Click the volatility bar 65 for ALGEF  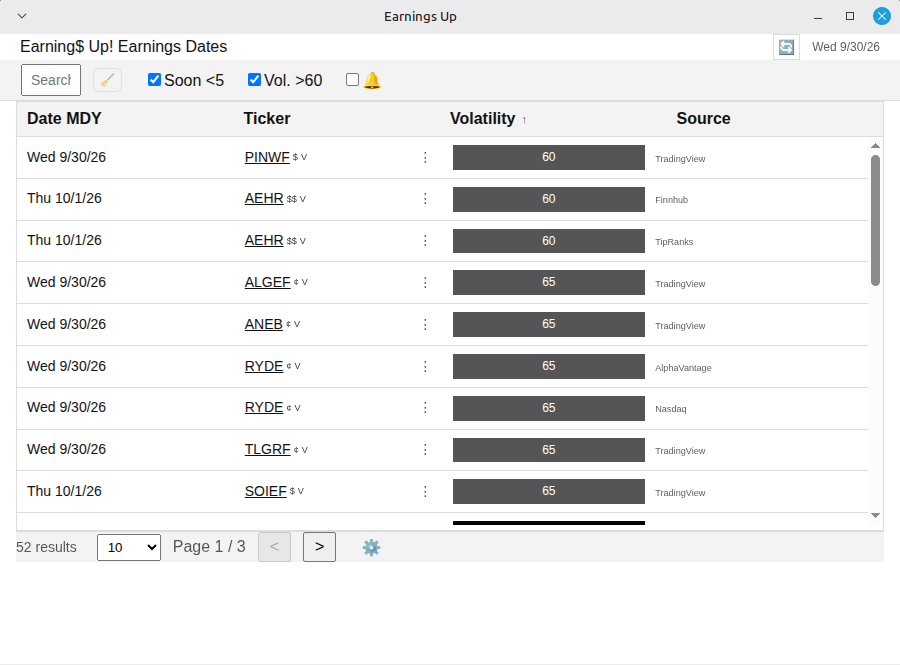click(x=549, y=282)
